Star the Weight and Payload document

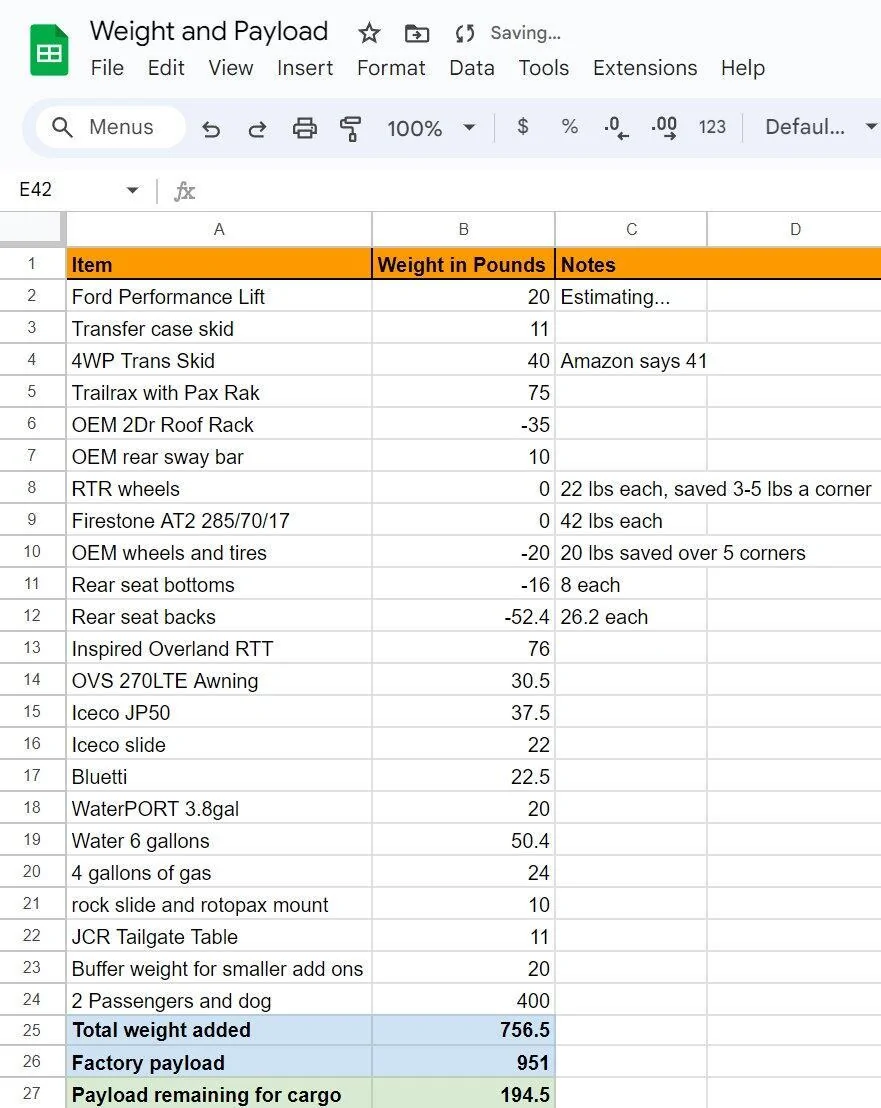click(369, 33)
